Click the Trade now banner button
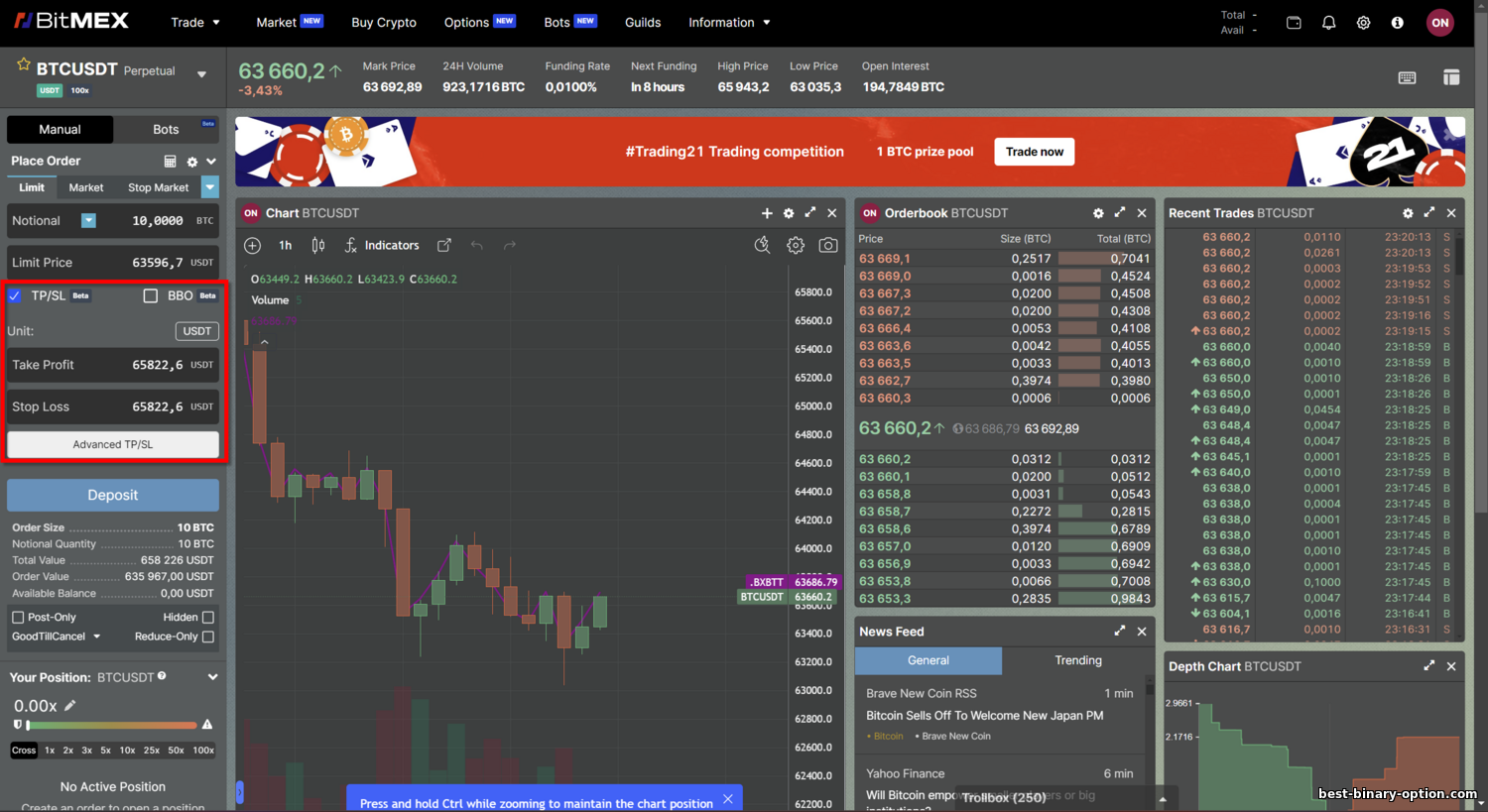 point(1034,152)
